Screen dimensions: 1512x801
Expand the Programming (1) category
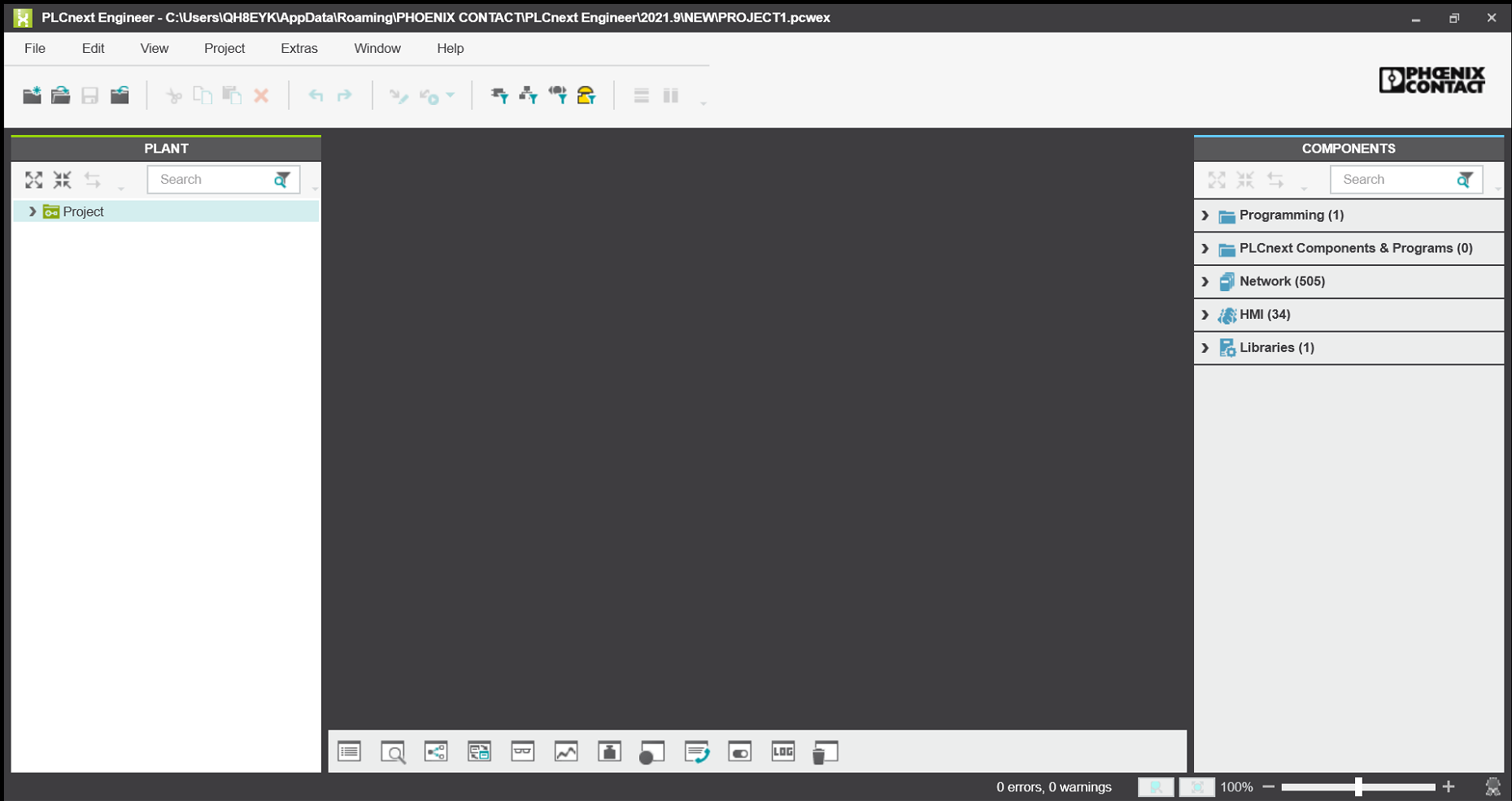pyautogui.click(x=1205, y=215)
